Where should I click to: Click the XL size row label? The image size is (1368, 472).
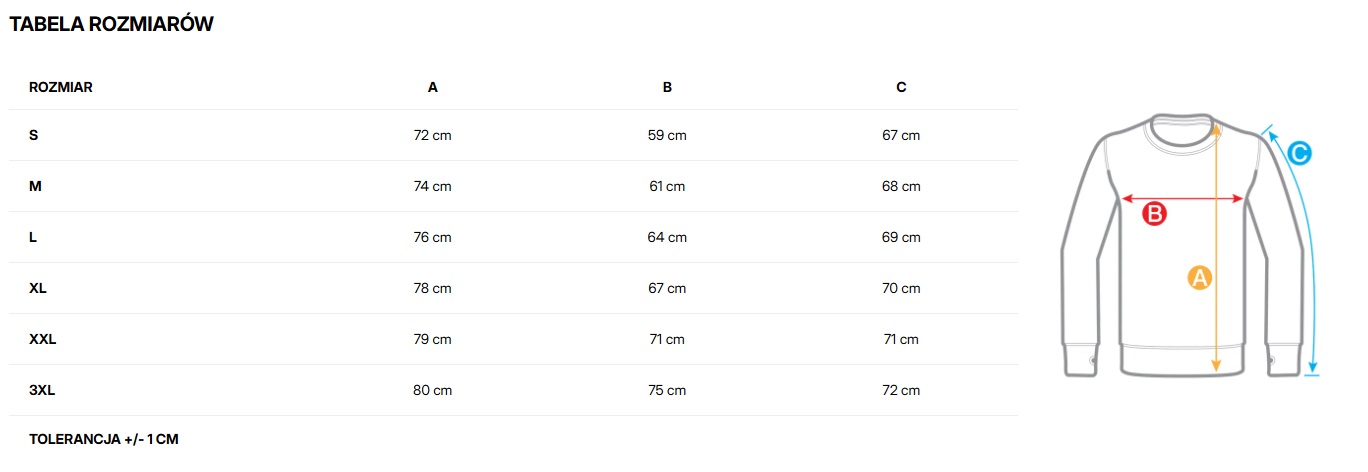click(38, 288)
